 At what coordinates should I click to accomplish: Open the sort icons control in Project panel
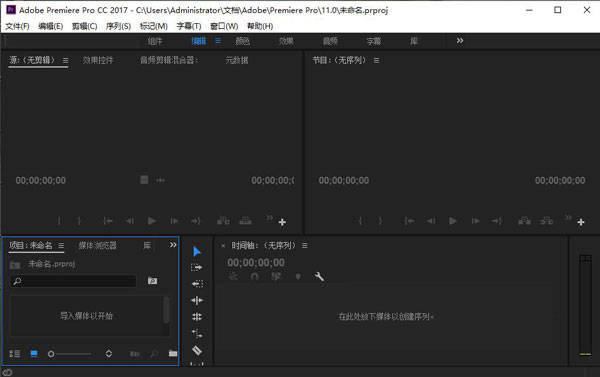pos(109,353)
